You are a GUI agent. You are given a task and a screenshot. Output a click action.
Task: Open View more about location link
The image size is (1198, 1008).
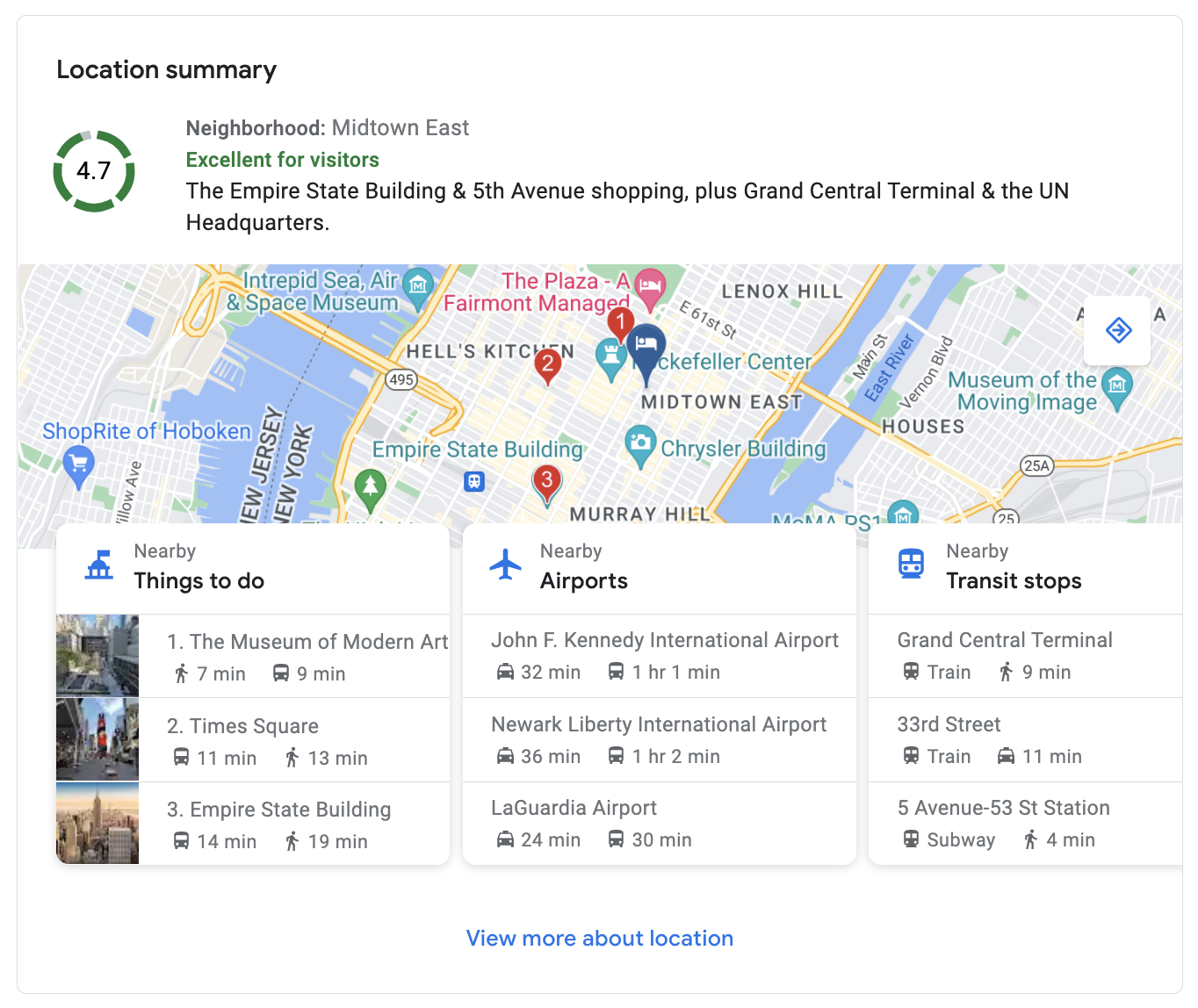[x=600, y=938]
